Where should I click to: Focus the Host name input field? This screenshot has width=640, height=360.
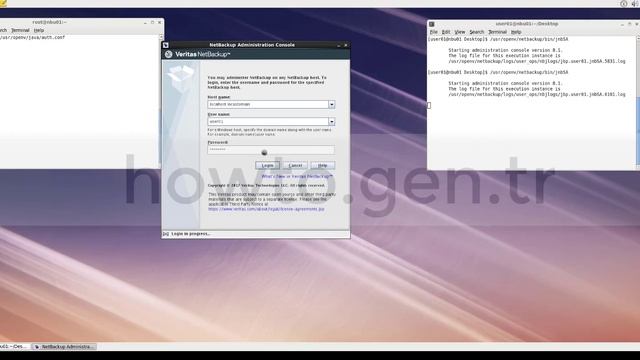click(x=268, y=104)
